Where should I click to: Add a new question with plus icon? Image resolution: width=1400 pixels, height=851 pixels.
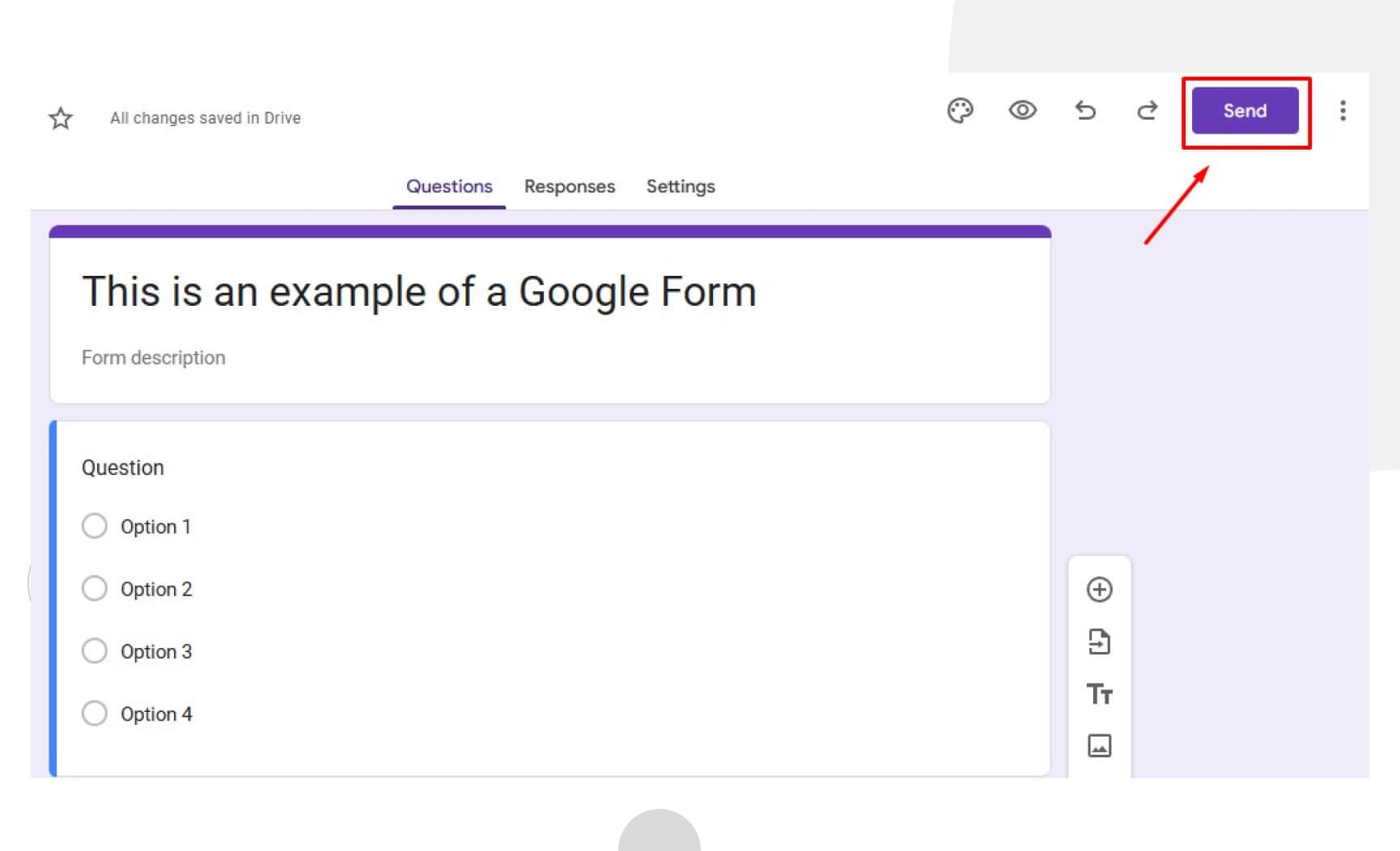1099,590
